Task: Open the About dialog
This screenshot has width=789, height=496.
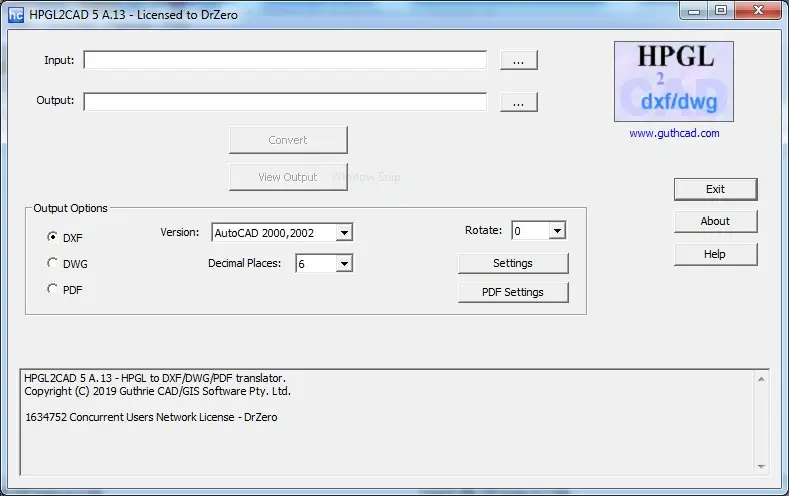Action: [716, 221]
